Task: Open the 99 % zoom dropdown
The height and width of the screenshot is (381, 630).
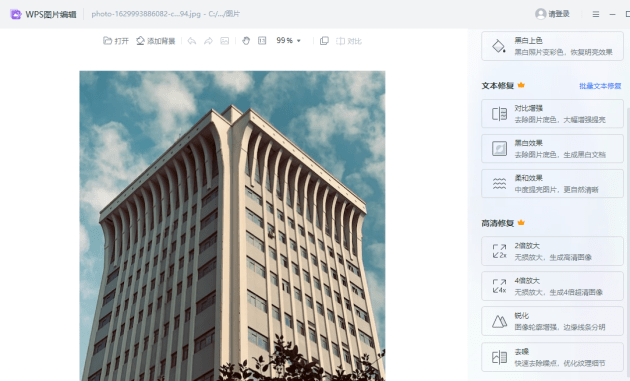Action: click(x=288, y=41)
